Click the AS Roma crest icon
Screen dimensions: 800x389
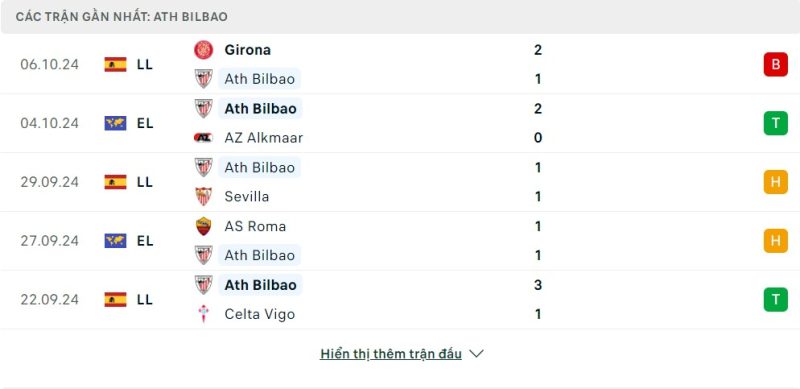point(204,226)
